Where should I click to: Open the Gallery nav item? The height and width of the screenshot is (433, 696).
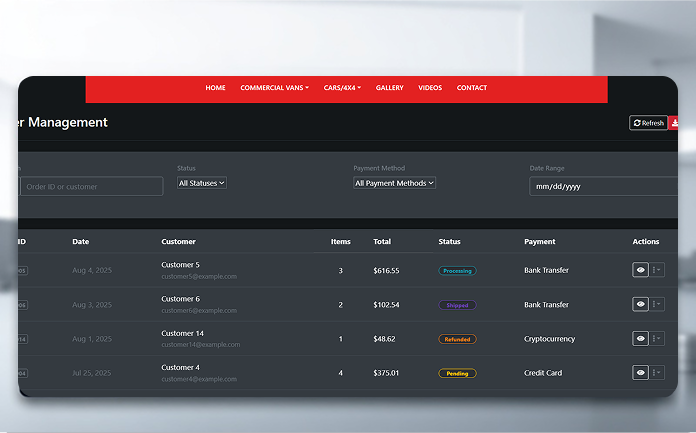pyautogui.click(x=390, y=88)
